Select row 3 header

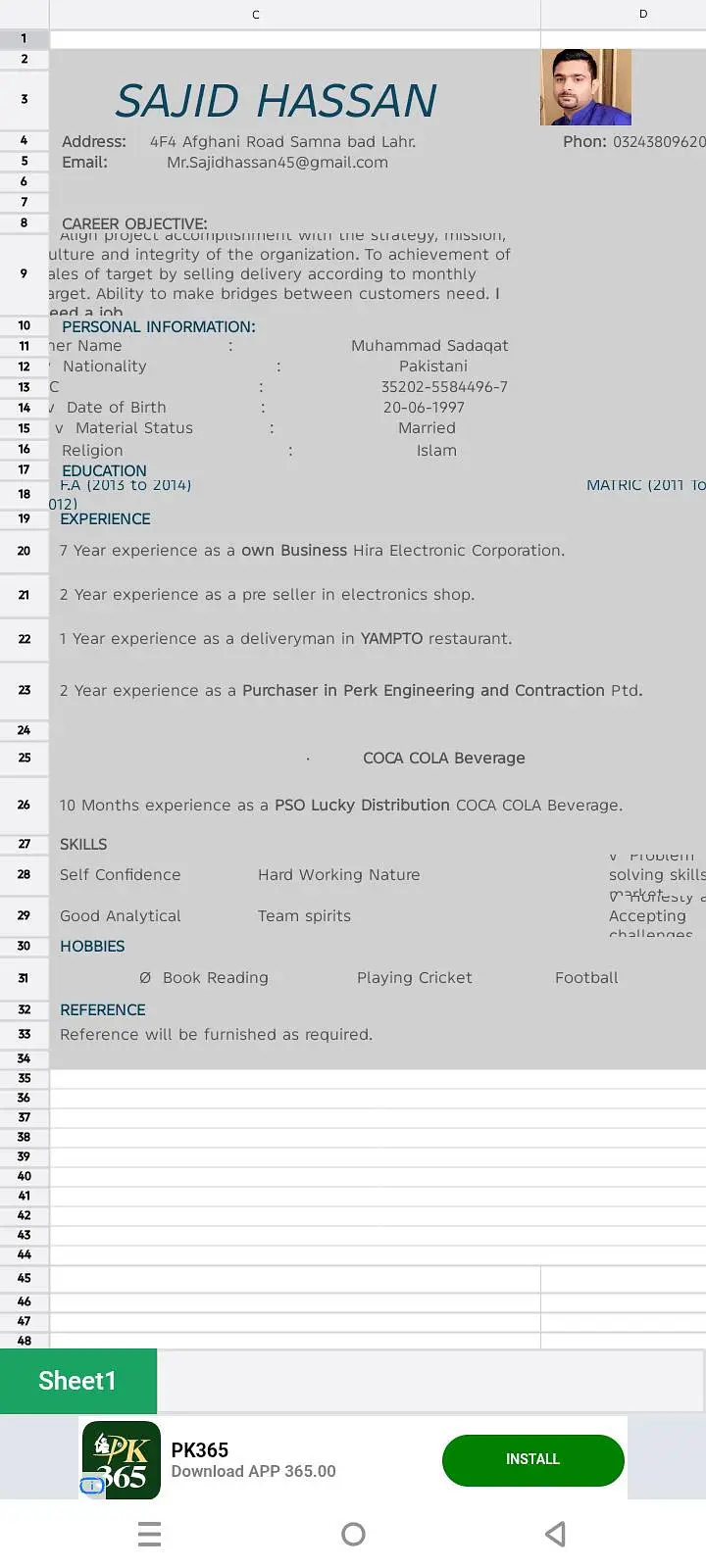[x=25, y=99]
